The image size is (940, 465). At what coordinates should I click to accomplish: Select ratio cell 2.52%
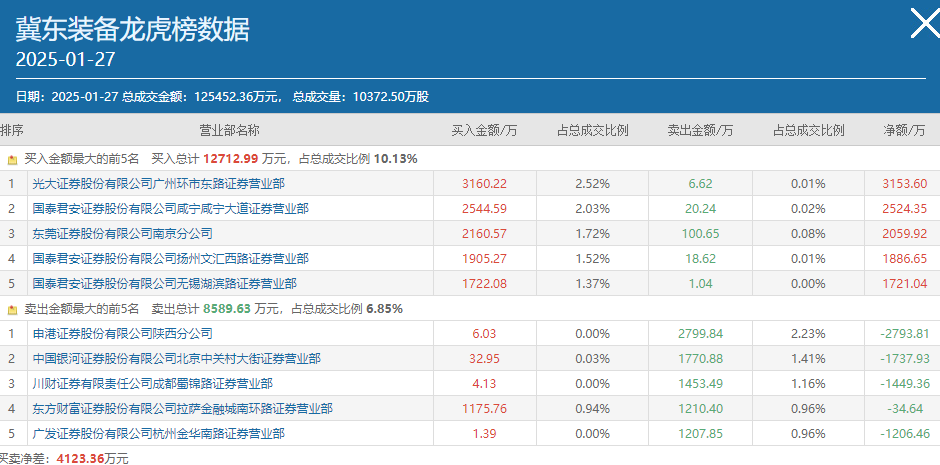coord(592,184)
